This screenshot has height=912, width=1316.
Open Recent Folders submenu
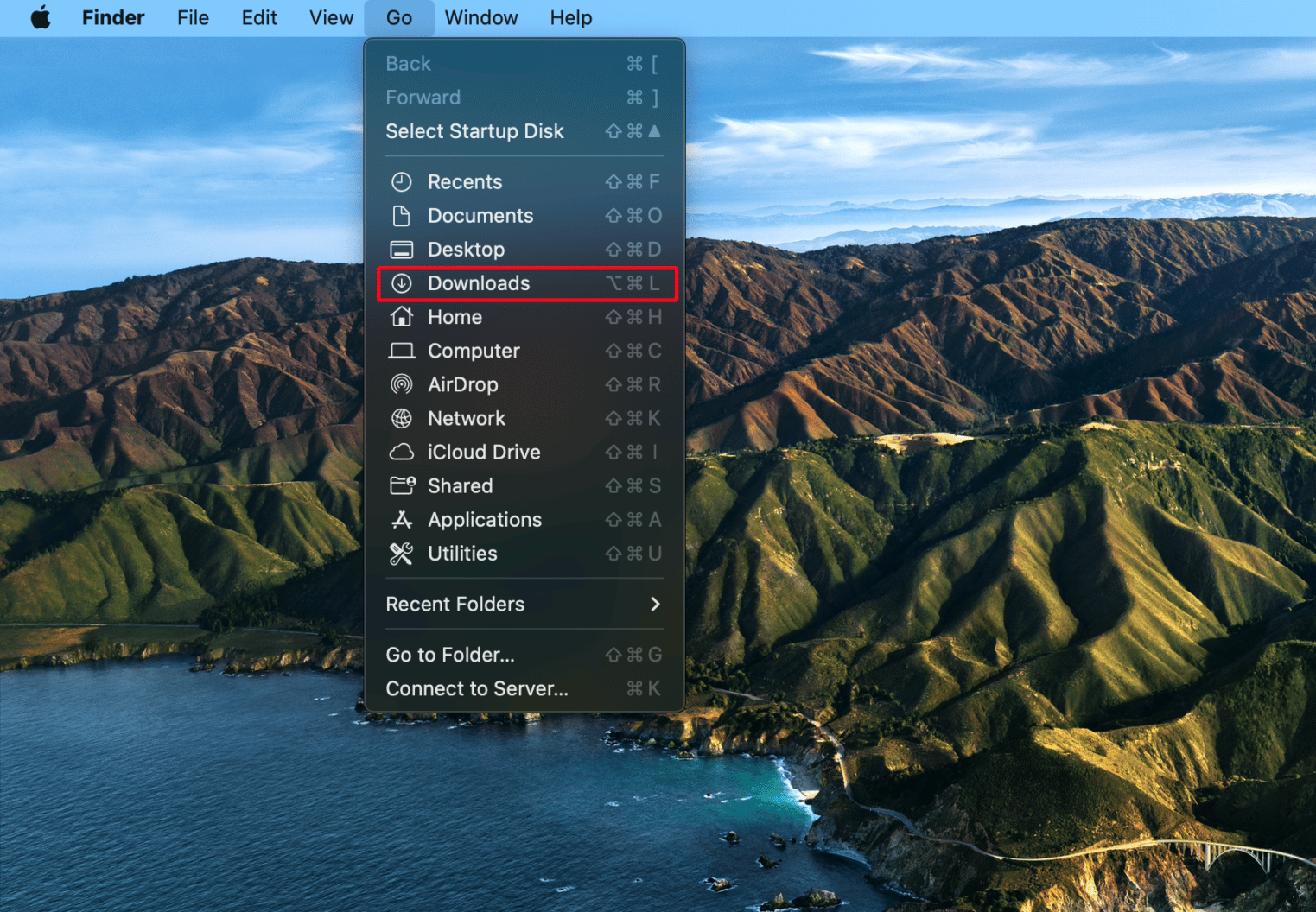(x=524, y=605)
